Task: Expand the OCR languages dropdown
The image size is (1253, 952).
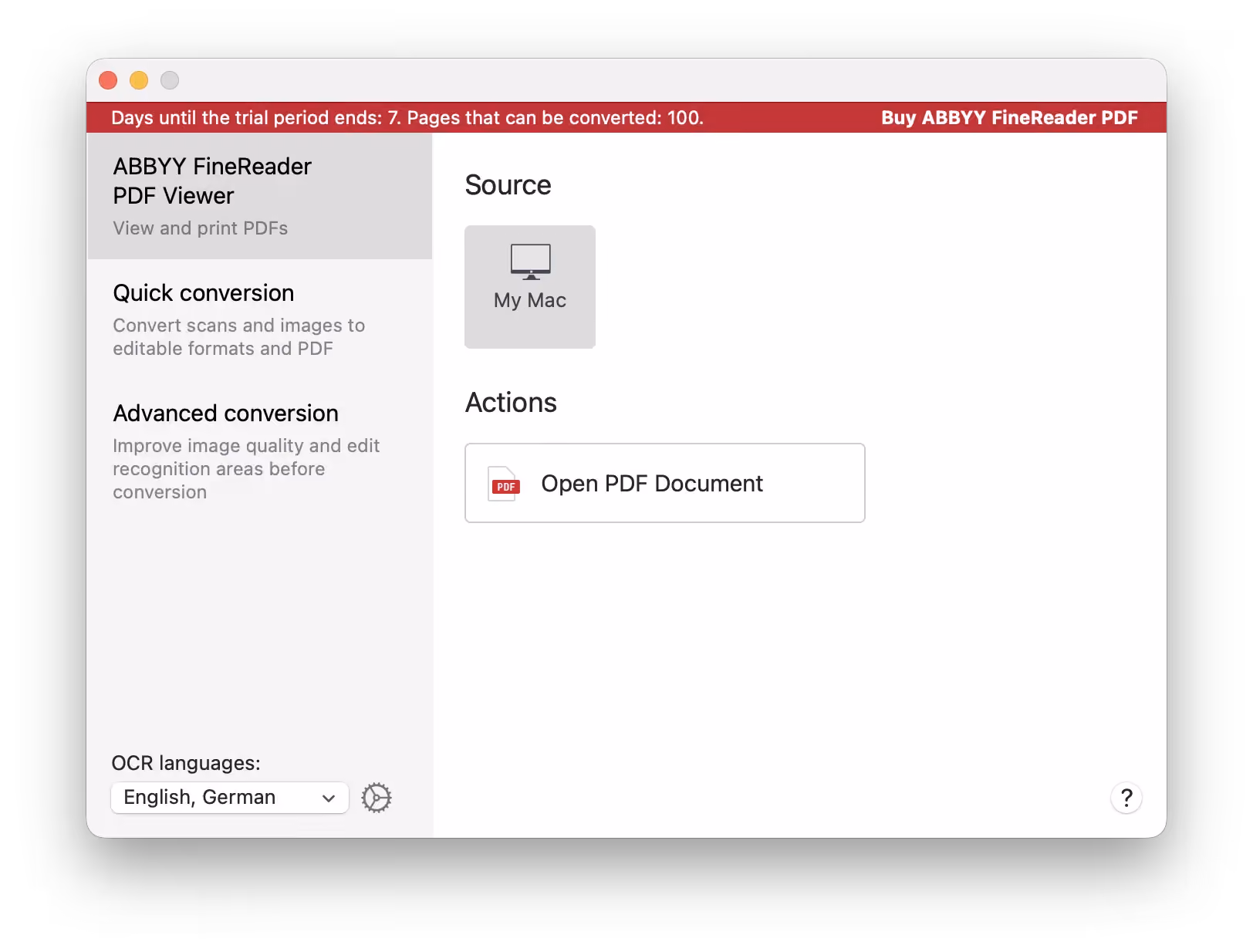Action: coord(230,798)
